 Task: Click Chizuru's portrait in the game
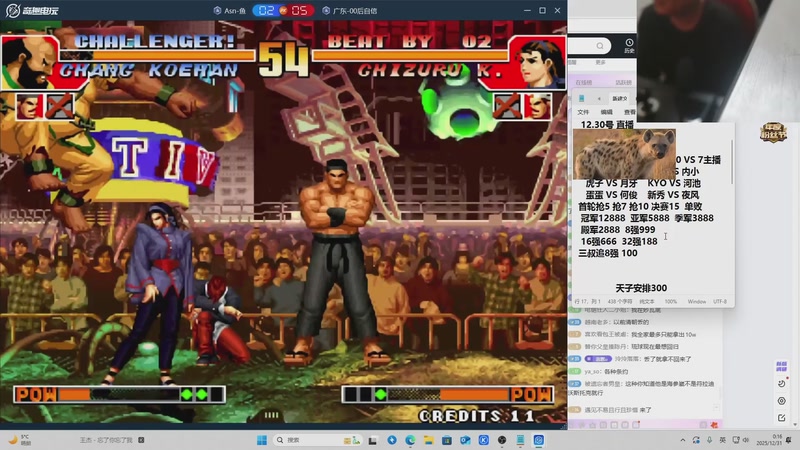click(x=537, y=63)
